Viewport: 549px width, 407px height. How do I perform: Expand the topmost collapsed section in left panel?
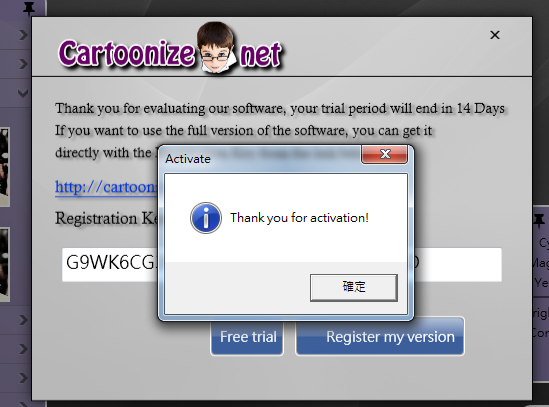tap(23, 35)
